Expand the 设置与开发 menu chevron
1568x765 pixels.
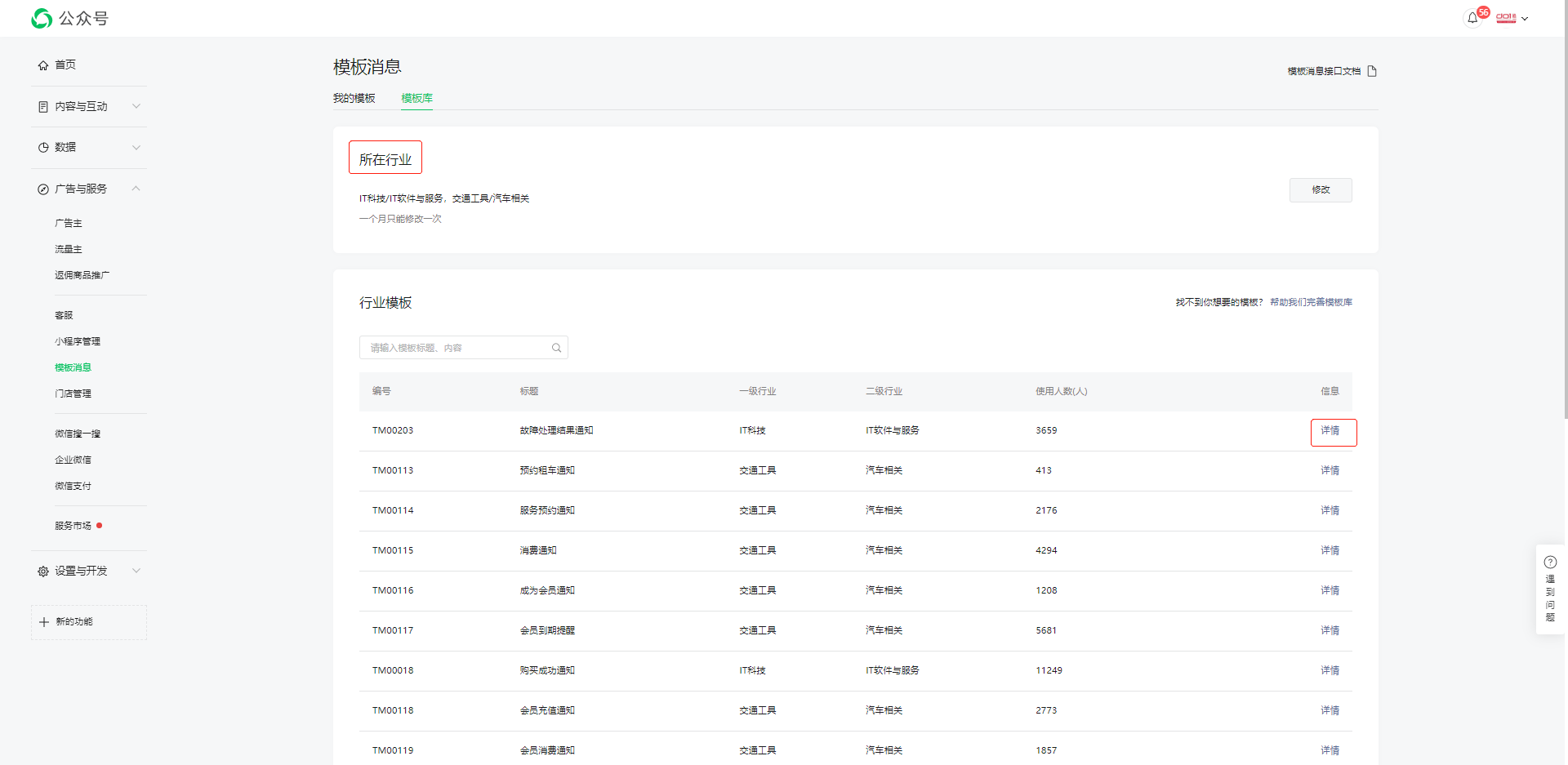(136, 571)
